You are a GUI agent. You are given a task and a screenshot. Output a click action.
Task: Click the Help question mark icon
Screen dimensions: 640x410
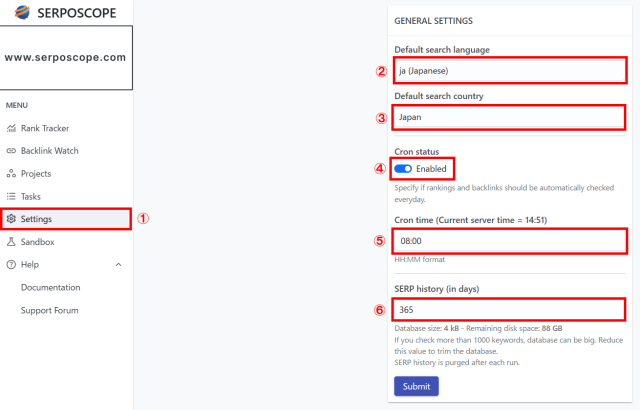click(x=11, y=265)
